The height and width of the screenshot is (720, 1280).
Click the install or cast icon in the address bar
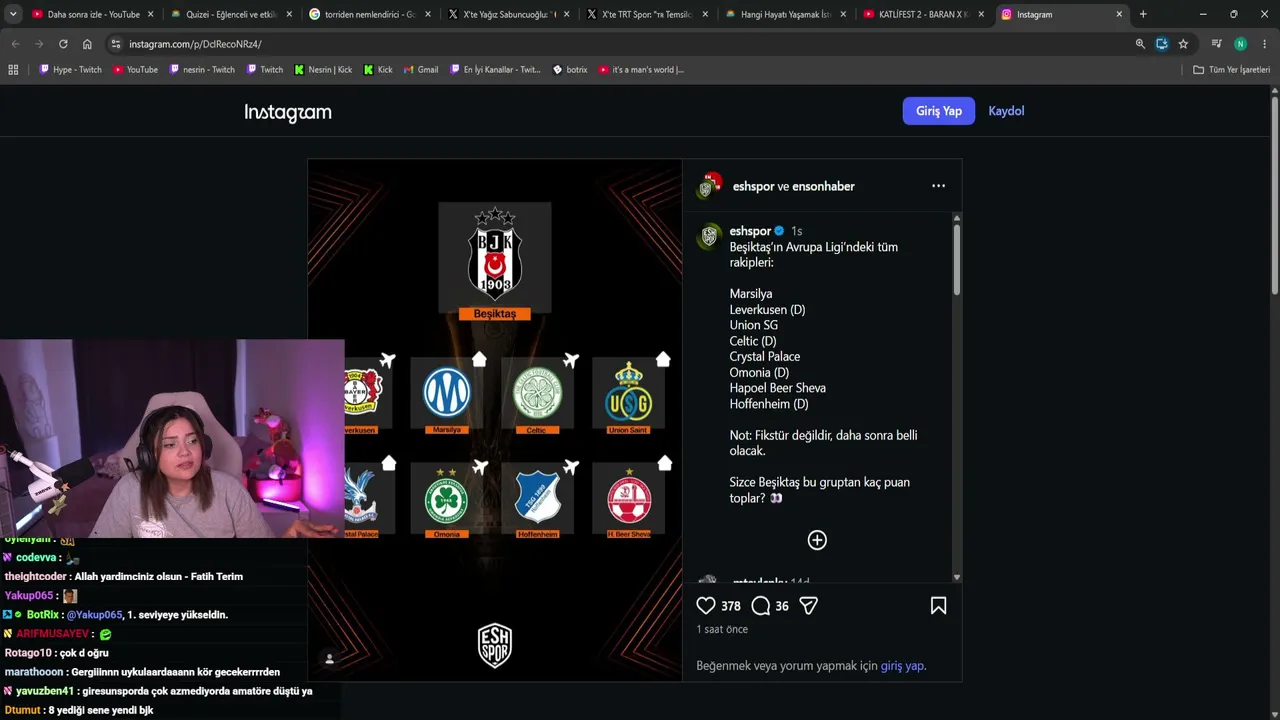pos(1161,44)
